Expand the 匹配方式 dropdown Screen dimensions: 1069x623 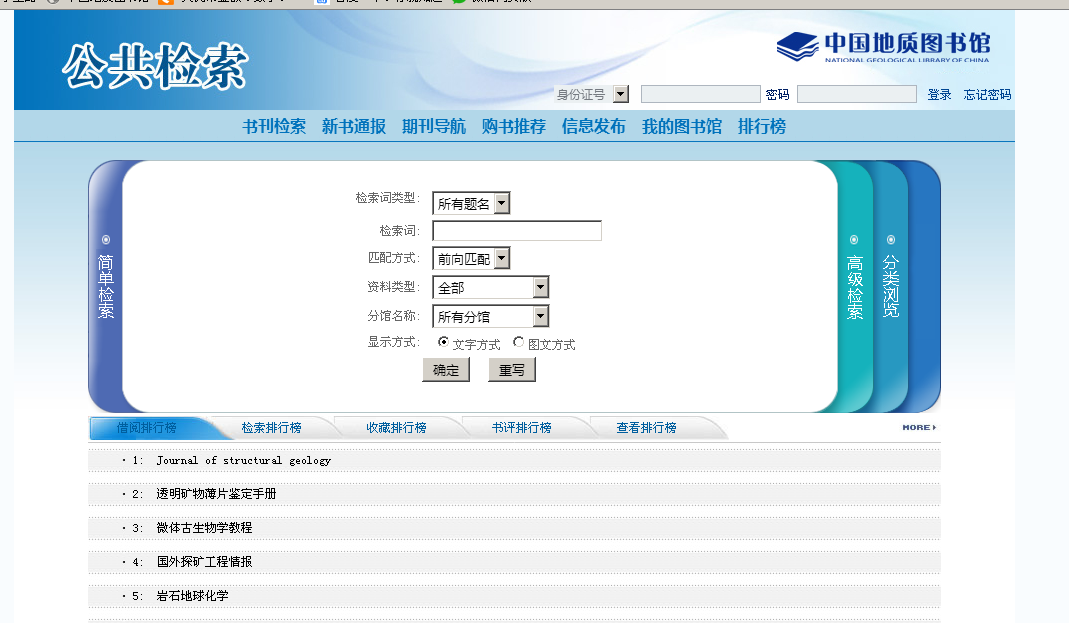point(502,259)
